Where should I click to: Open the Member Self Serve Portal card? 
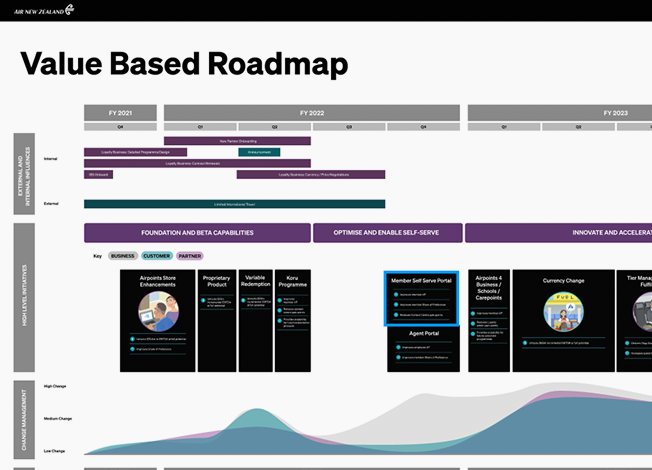point(421,298)
